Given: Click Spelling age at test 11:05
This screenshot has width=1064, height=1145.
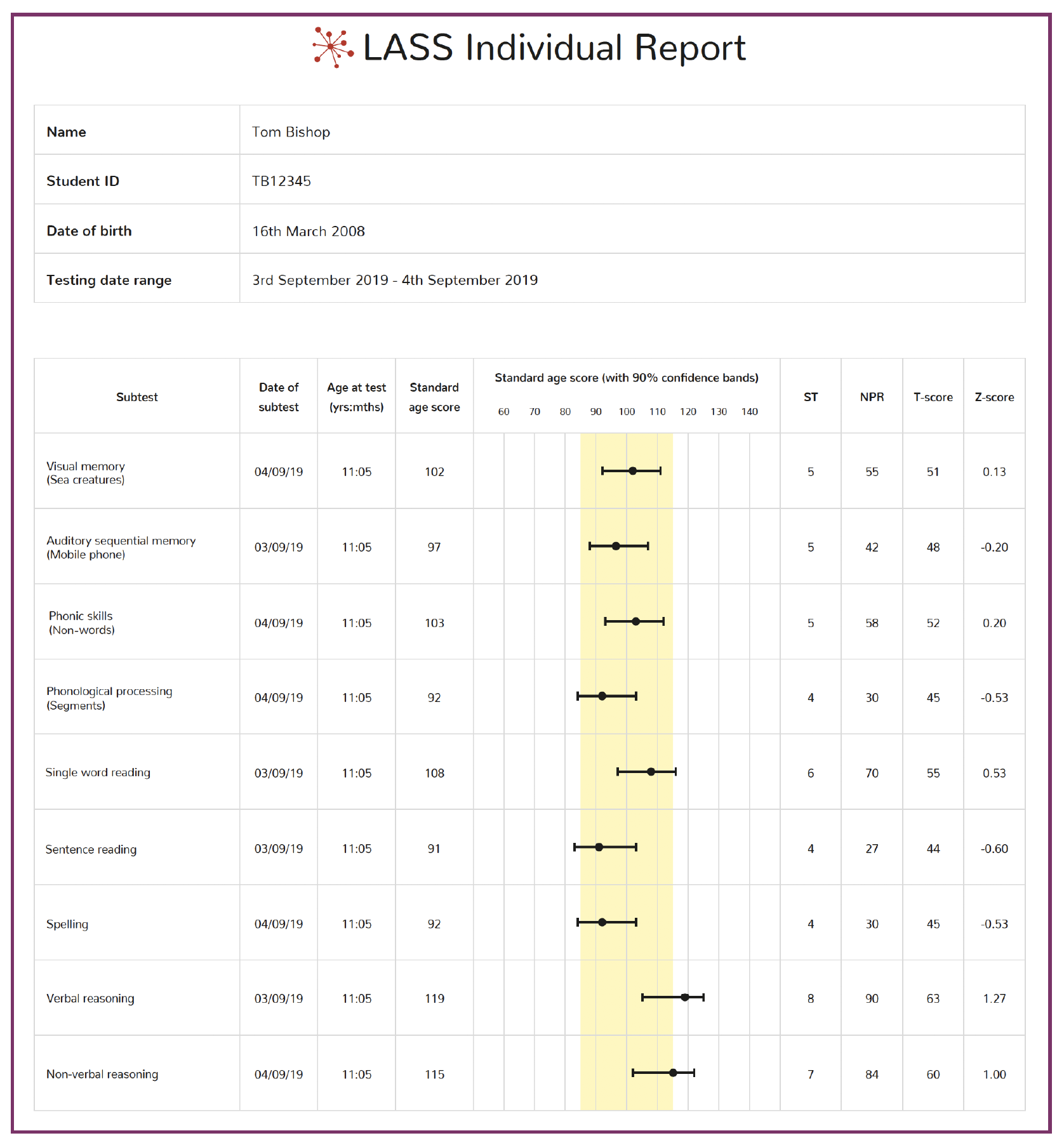Looking at the screenshot, I should tap(357, 924).
